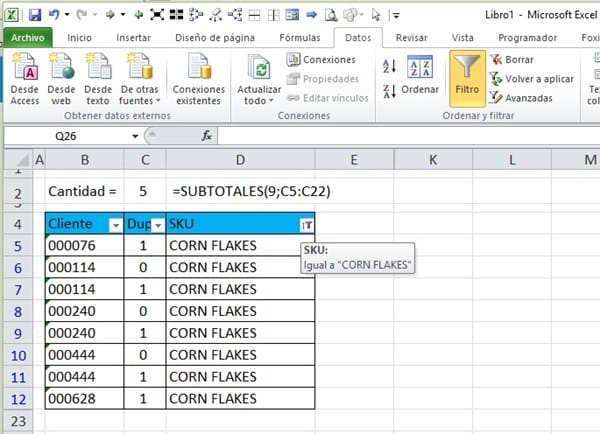Open Conexiones existentes

tap(199, 79)
